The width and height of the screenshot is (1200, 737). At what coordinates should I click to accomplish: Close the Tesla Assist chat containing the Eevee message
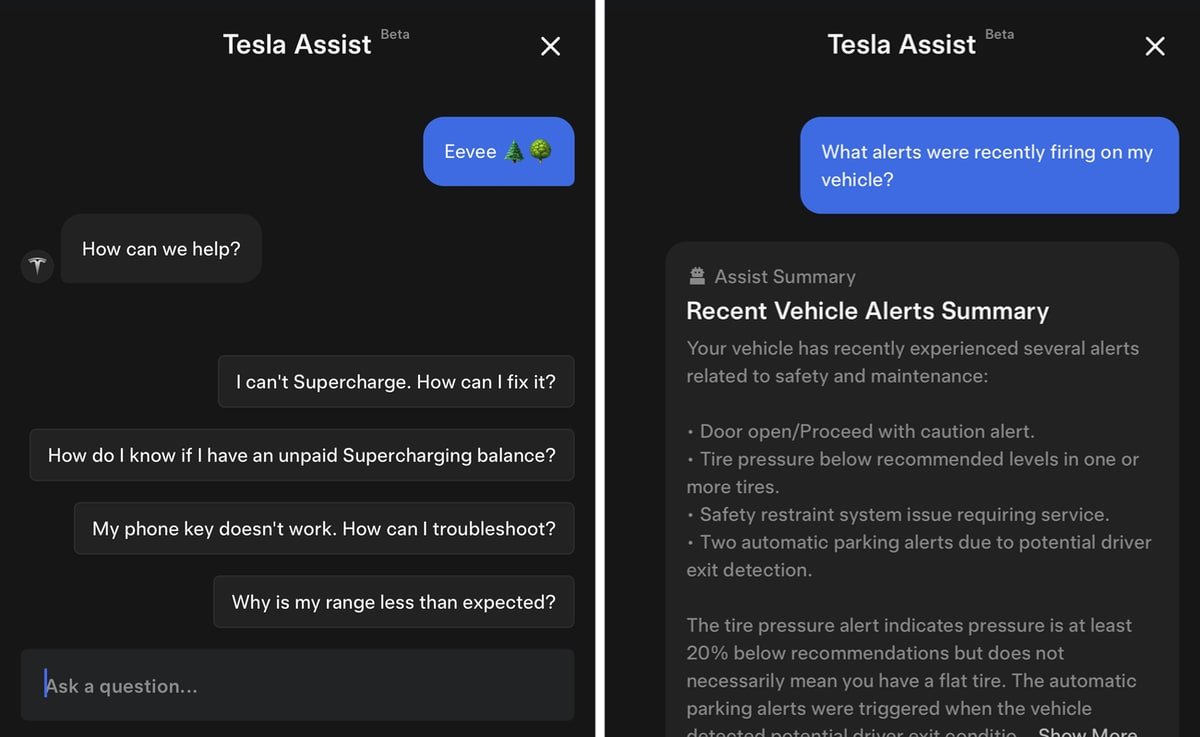click(x=550, y=46)
